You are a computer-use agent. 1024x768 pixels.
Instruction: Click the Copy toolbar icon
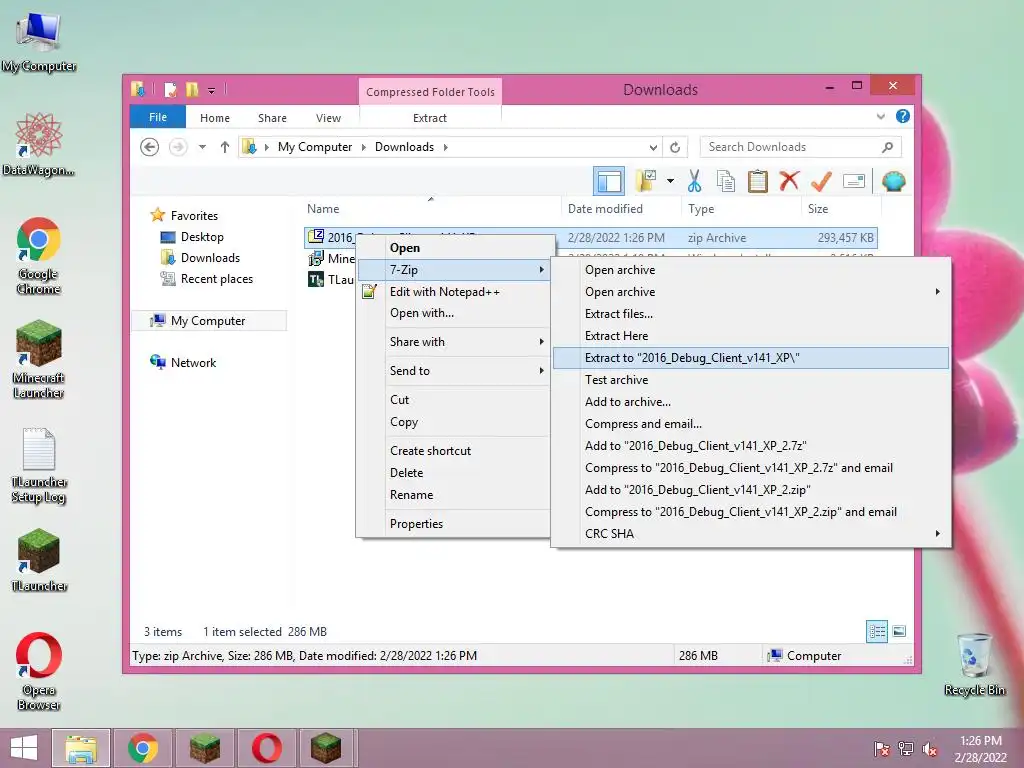[726, 181]
